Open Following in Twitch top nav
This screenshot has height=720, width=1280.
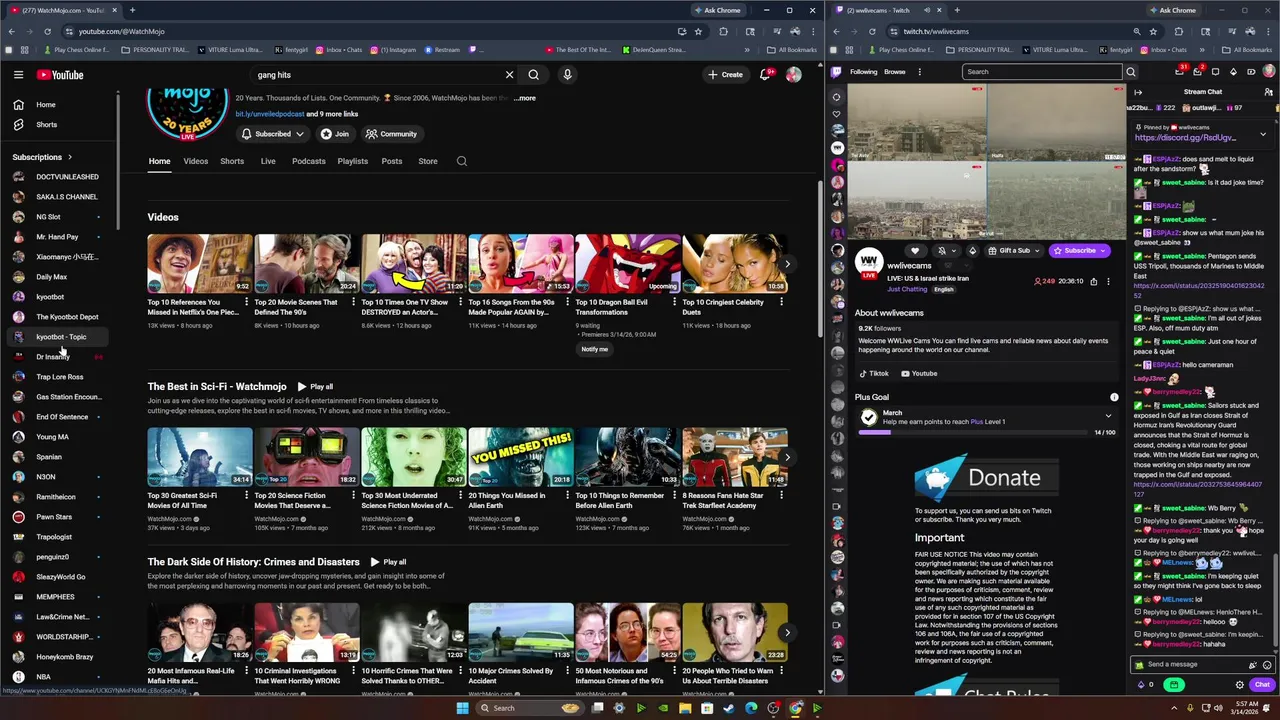863,72
